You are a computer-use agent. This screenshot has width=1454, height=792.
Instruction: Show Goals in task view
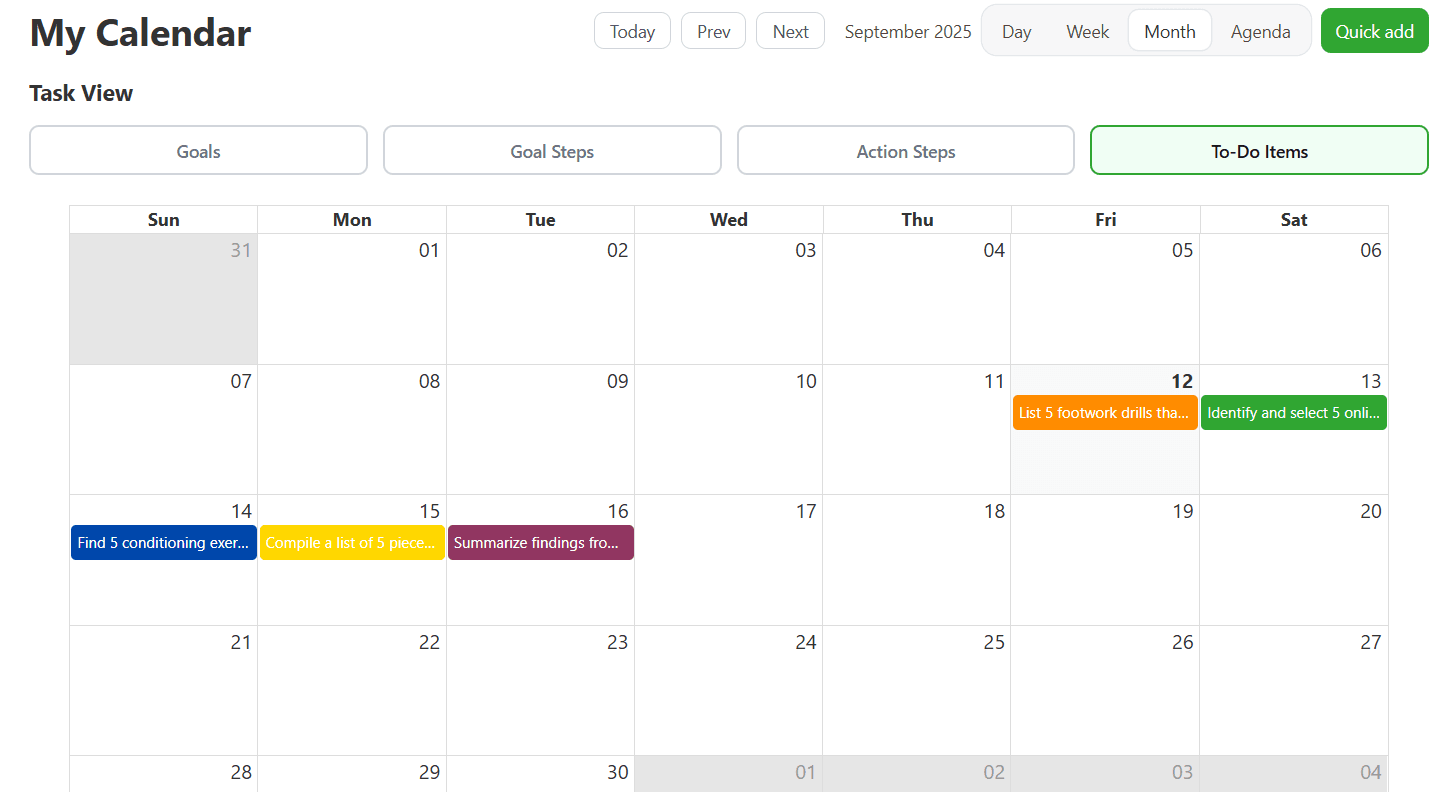(198, 151)
